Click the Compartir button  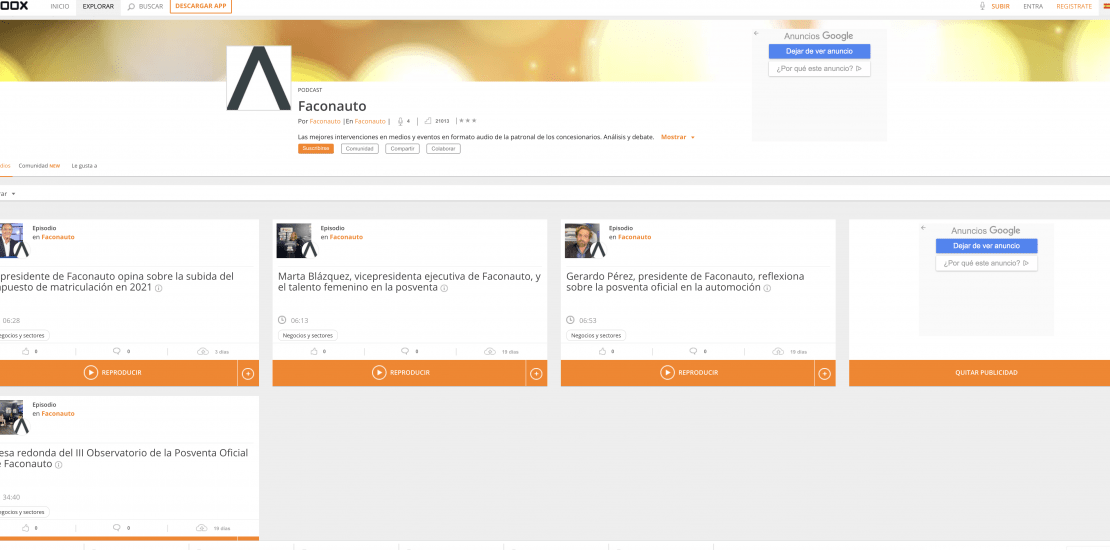[x=402, y=149]
